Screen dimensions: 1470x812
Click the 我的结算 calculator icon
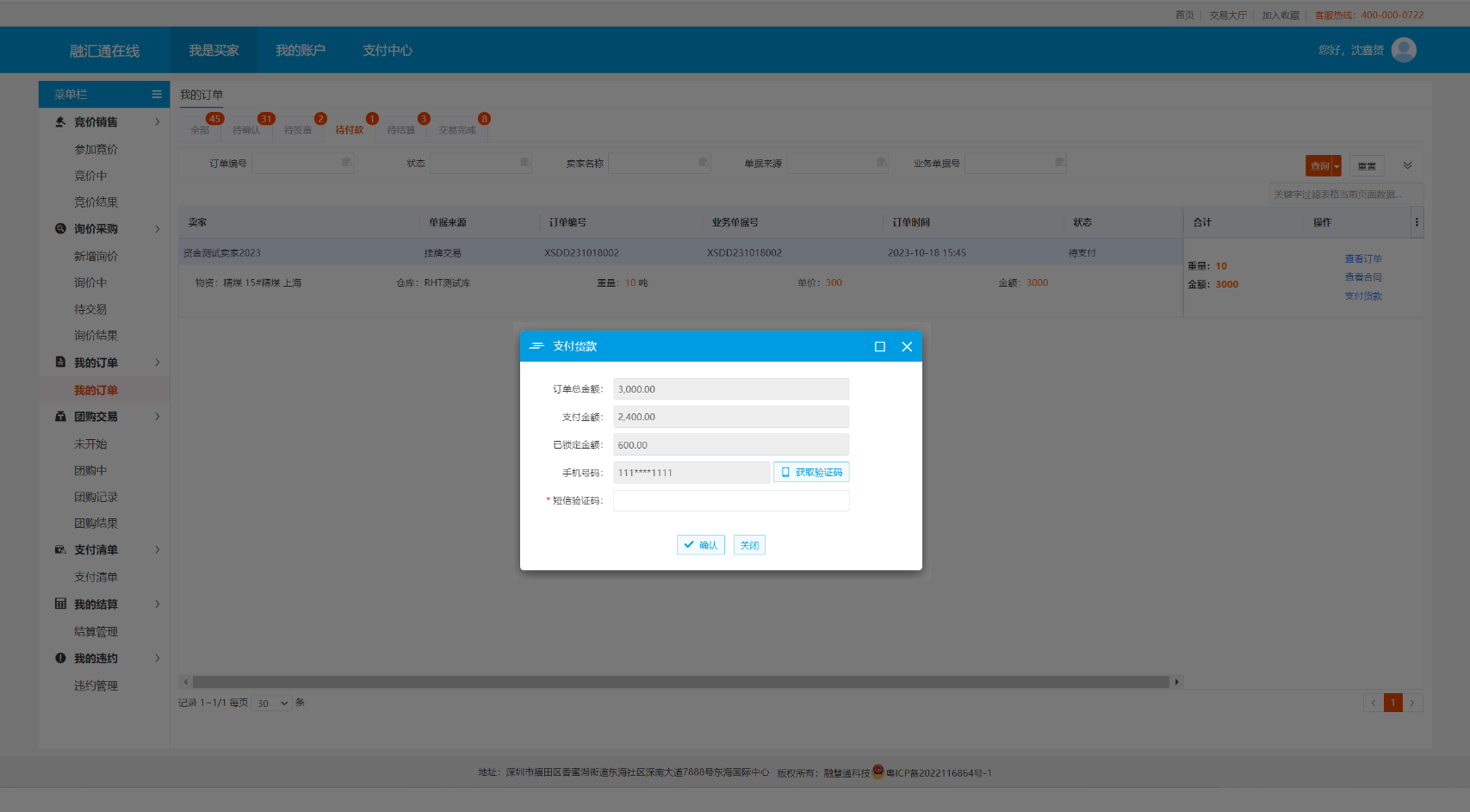[x=60, y=604]
